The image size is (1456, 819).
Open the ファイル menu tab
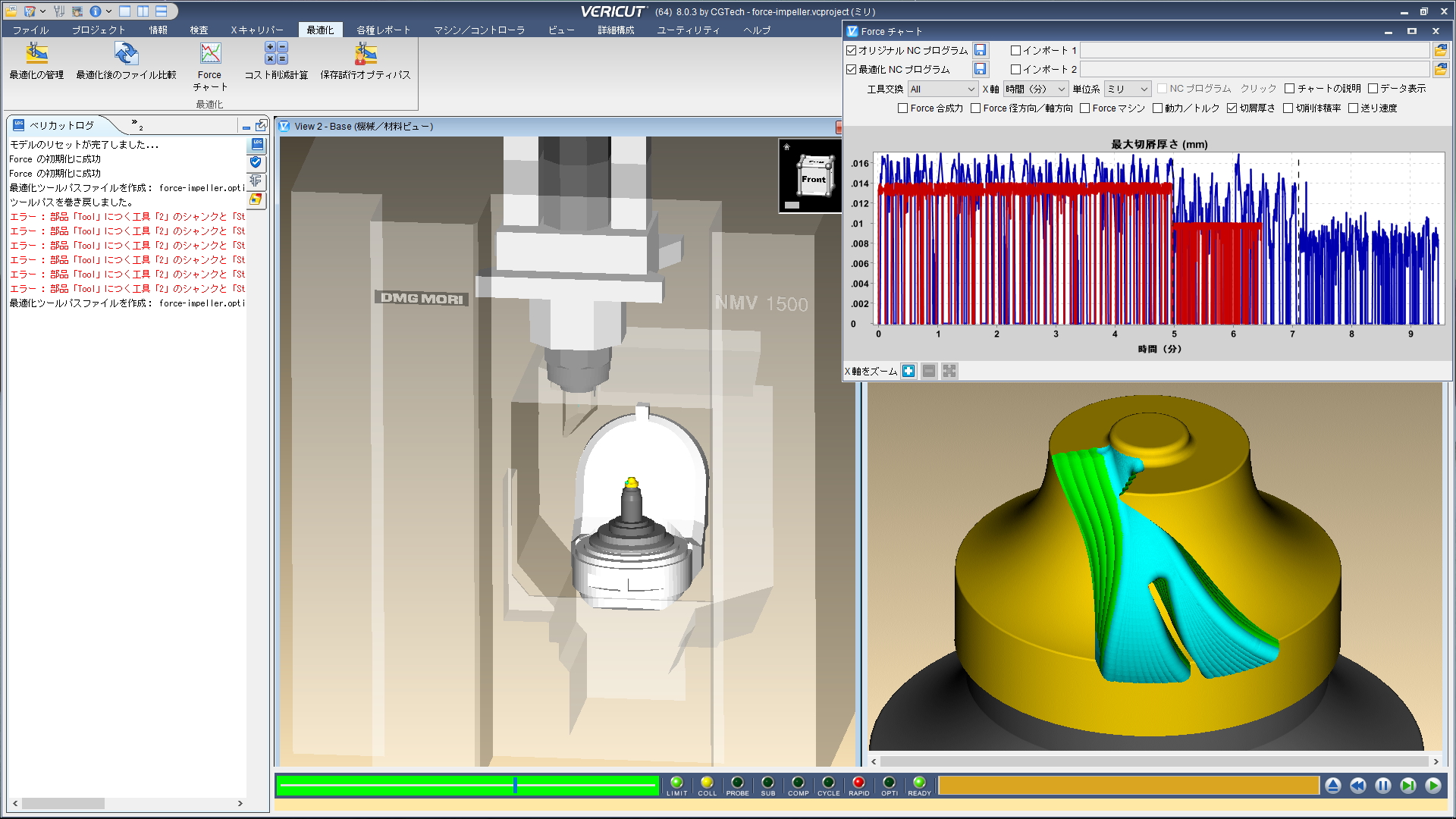coord(30,30)
